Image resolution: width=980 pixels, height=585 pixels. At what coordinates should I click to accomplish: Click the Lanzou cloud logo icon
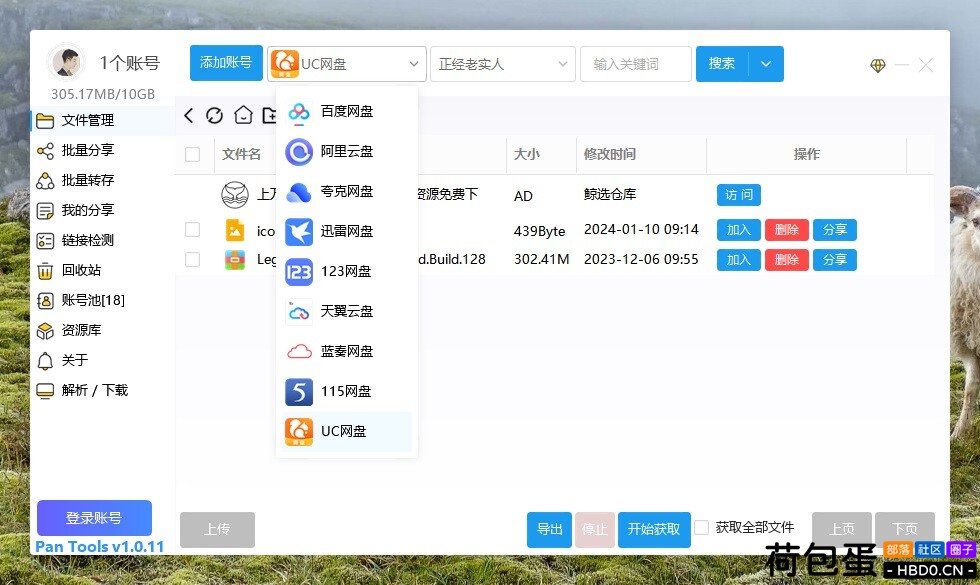coord(299,352)
